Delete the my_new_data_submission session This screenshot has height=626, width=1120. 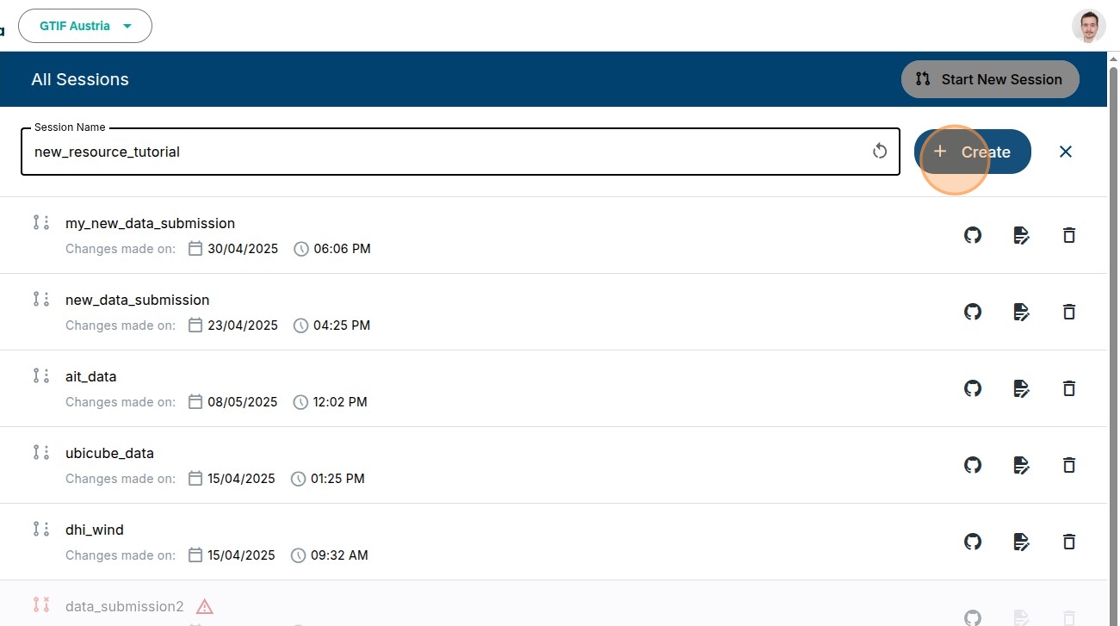1069,235
